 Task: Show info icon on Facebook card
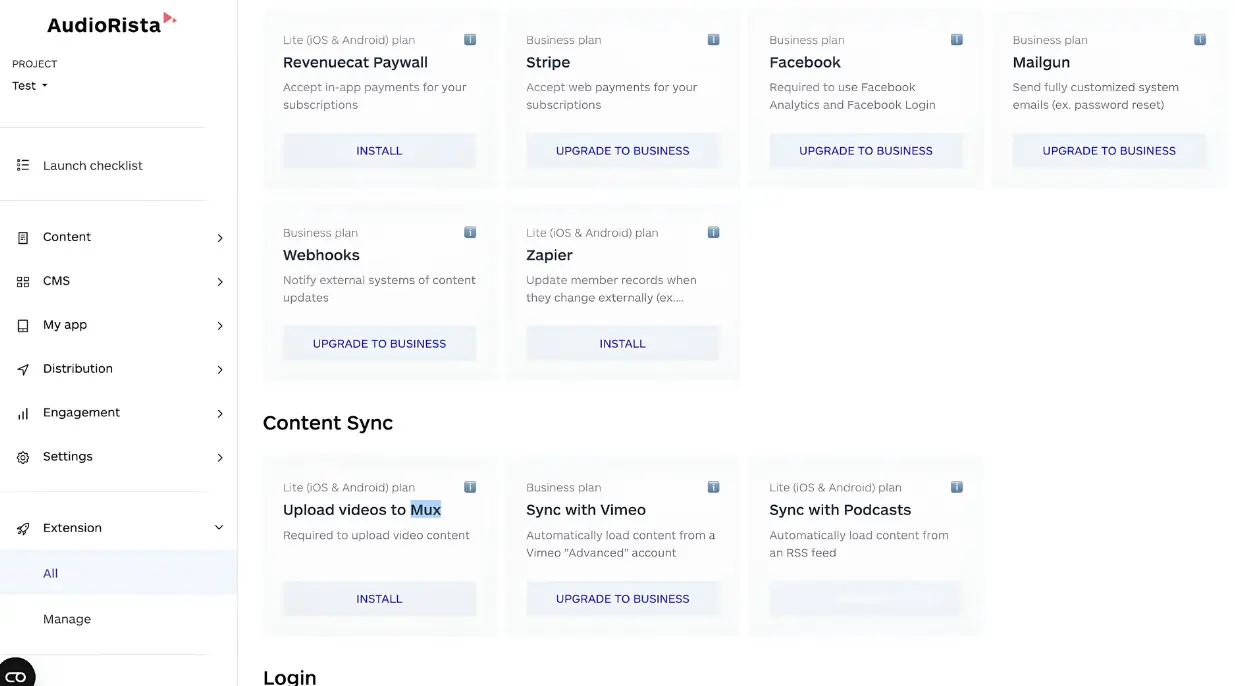pyautogui.click(x=956, y=40)
